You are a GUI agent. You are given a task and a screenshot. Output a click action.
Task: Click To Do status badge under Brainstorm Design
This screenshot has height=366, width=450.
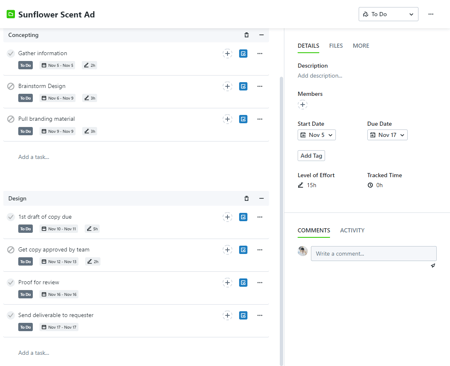coord(25,98)
